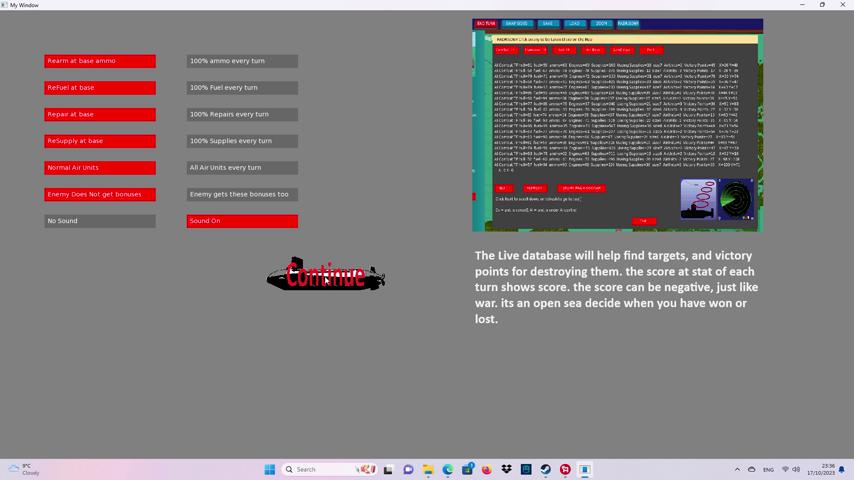Select the Rearm at base ammo option
Viewport: 854px width, 480px height.
point(100,61)
